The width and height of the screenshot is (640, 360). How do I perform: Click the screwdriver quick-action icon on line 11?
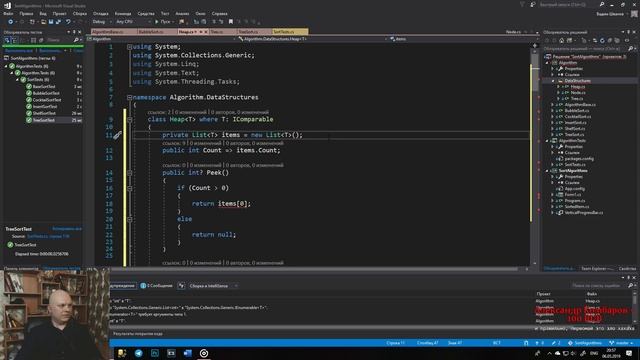tap(117, 135)
